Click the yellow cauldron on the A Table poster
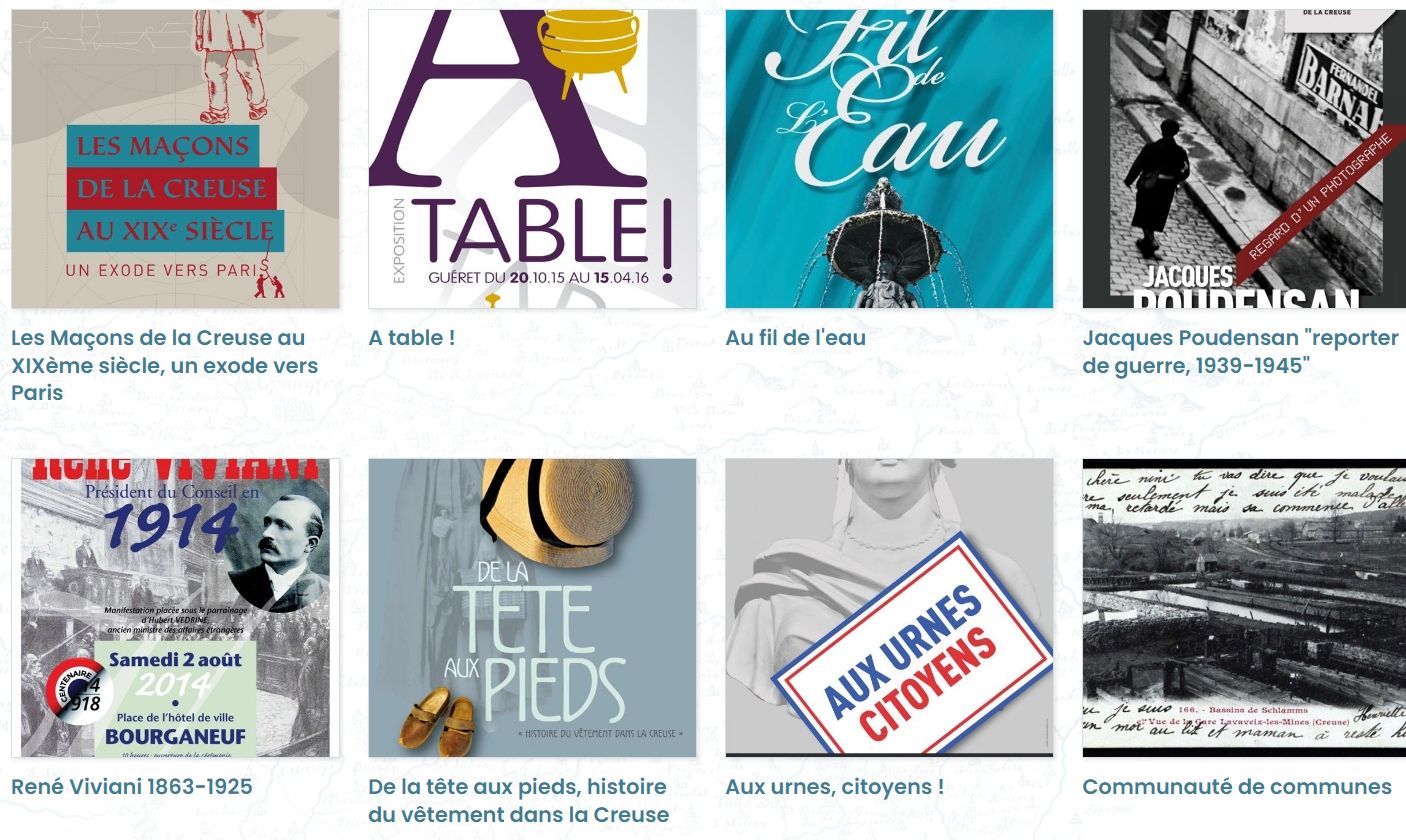The image size is (1406, 840). 588,42
